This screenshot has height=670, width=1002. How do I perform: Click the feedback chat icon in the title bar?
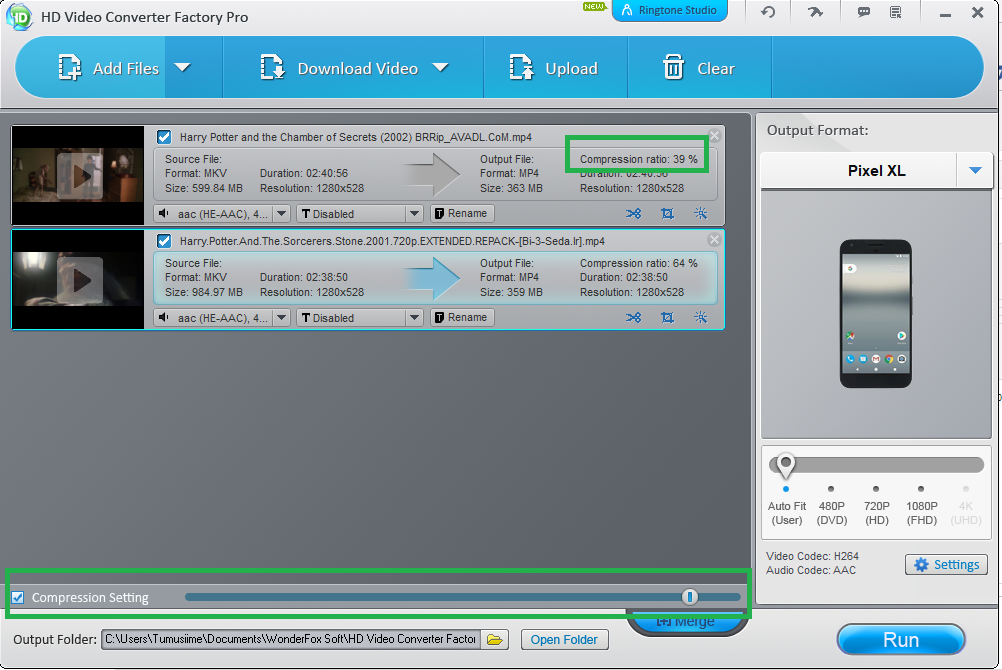[862, 12]
